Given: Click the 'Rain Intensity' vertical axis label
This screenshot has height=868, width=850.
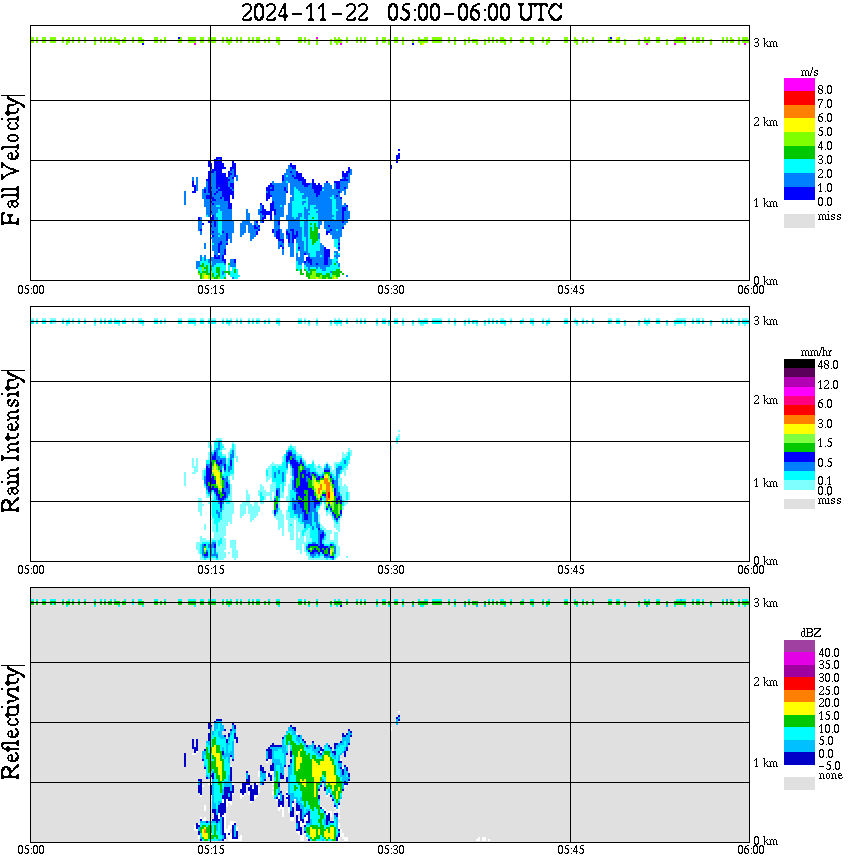Looking at the screenshot, I should (x=11, y=441).
